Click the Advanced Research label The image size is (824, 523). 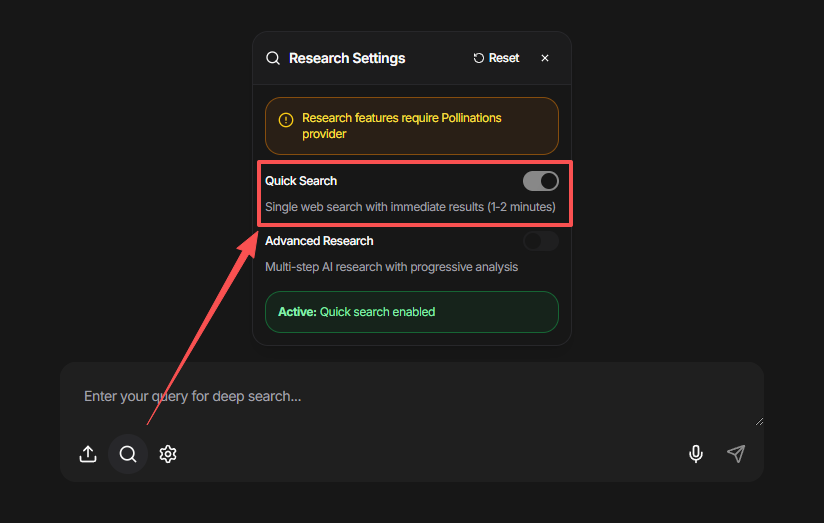[x=319, y=241]
